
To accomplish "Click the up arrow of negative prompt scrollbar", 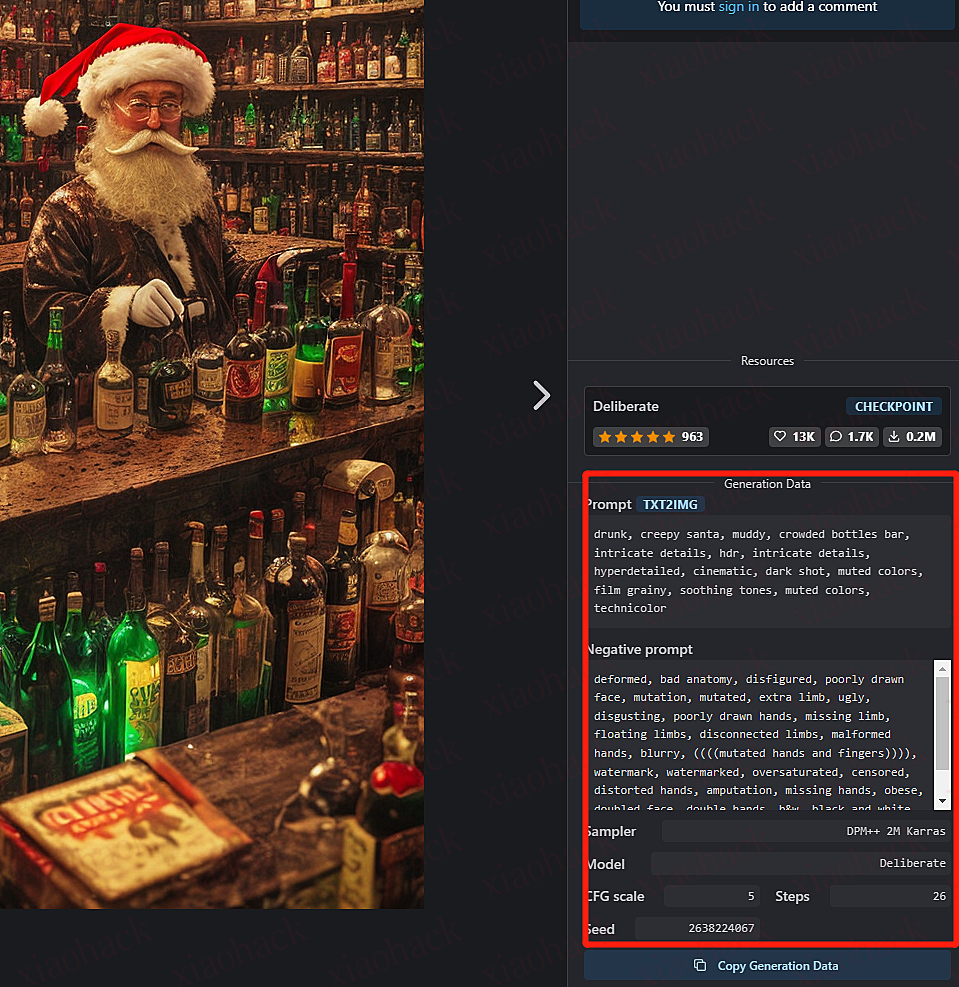I will click(x=942, y=668).
